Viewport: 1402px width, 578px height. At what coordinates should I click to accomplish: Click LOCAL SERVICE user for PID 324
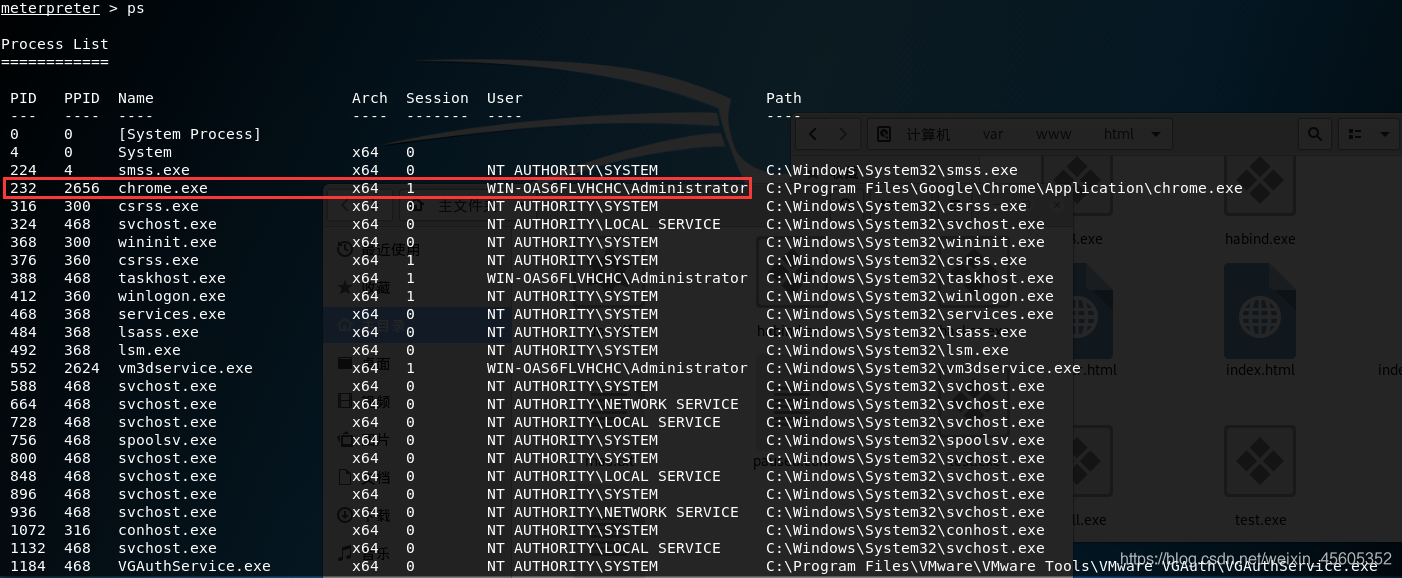click(x=604, y=224)
